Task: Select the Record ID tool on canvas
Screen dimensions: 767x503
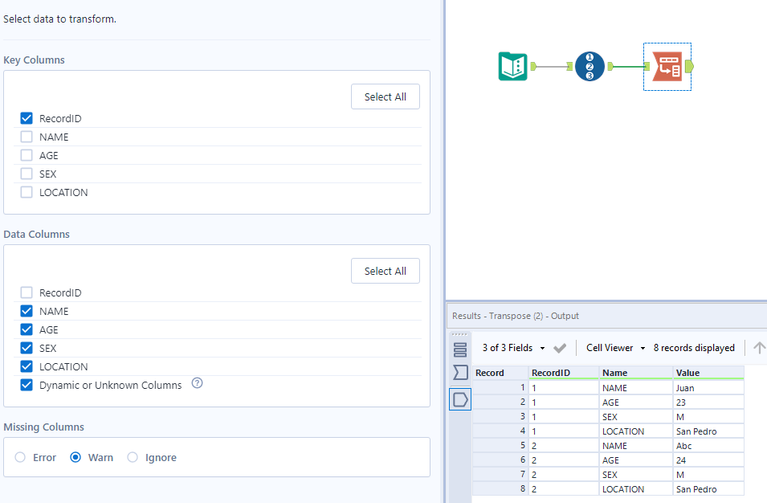Action: pos(589,66)
